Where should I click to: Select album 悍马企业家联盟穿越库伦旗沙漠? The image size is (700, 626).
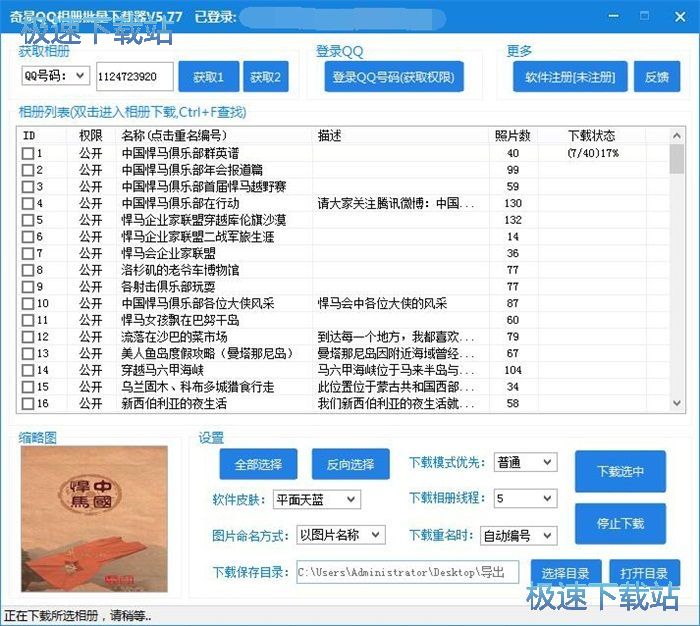204,220
